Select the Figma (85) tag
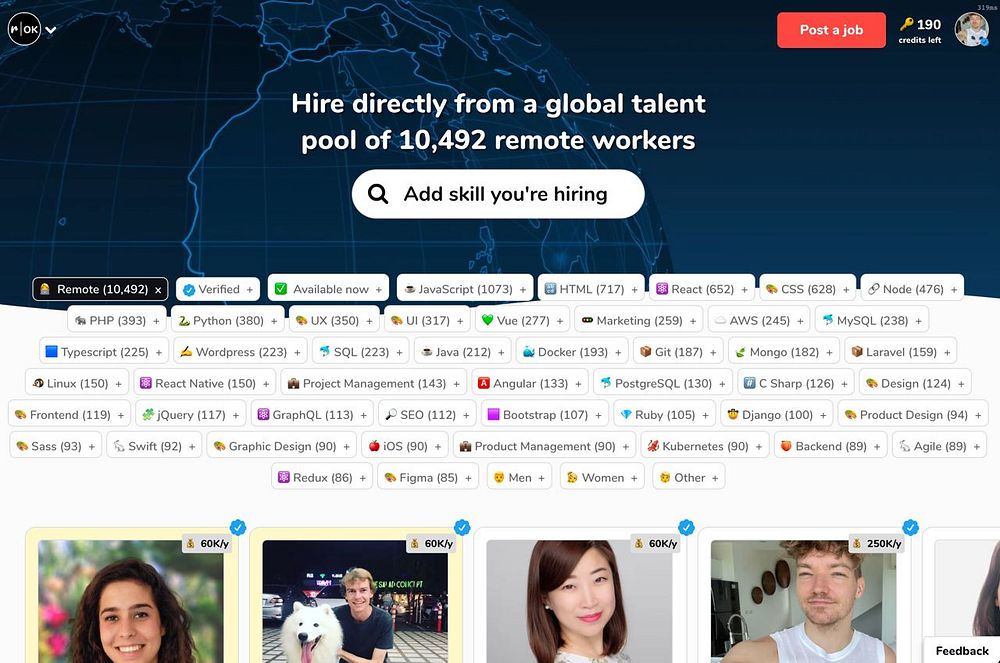The height and width of the screenshot is (663, 1000). [x=428, y=477]
